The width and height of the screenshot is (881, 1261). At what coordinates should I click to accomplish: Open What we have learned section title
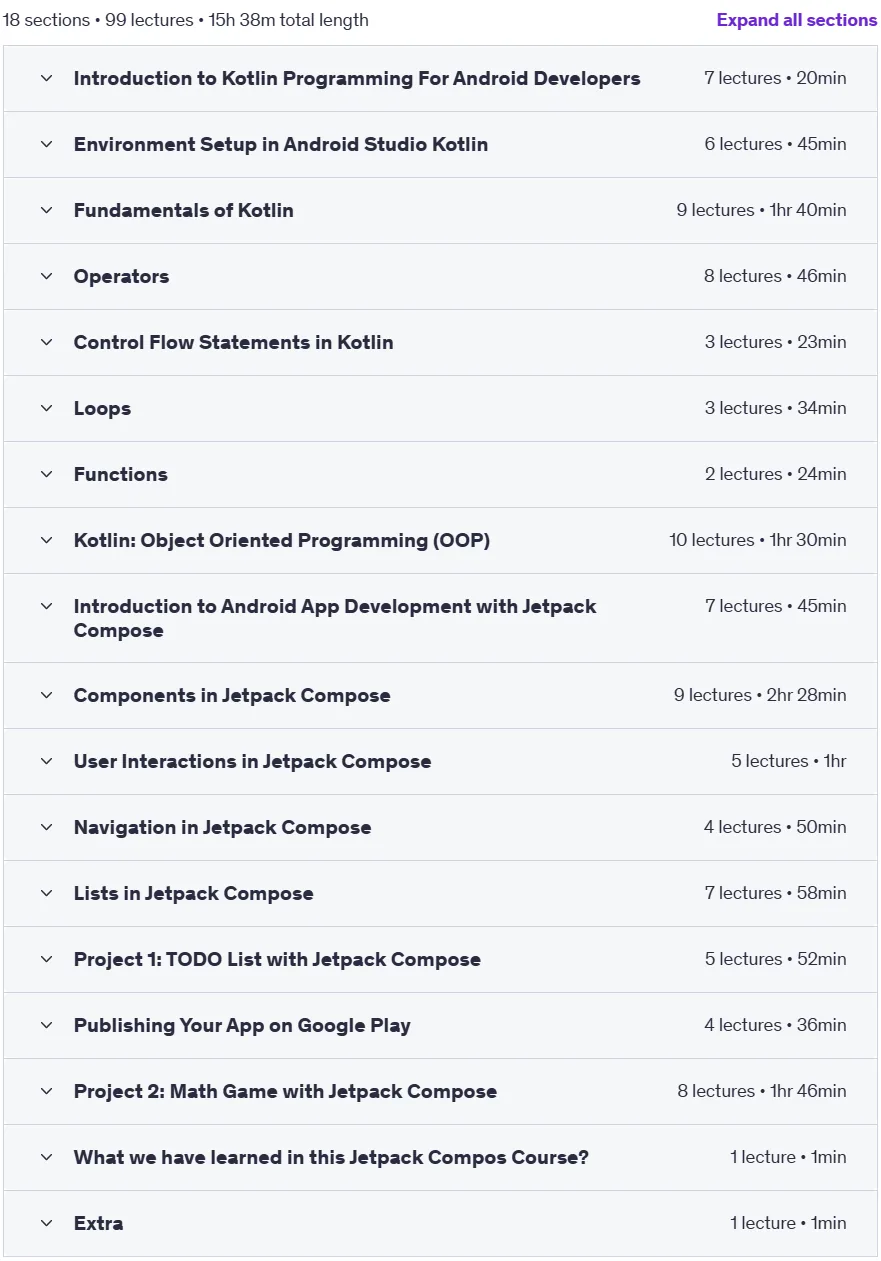(331, 1157)
